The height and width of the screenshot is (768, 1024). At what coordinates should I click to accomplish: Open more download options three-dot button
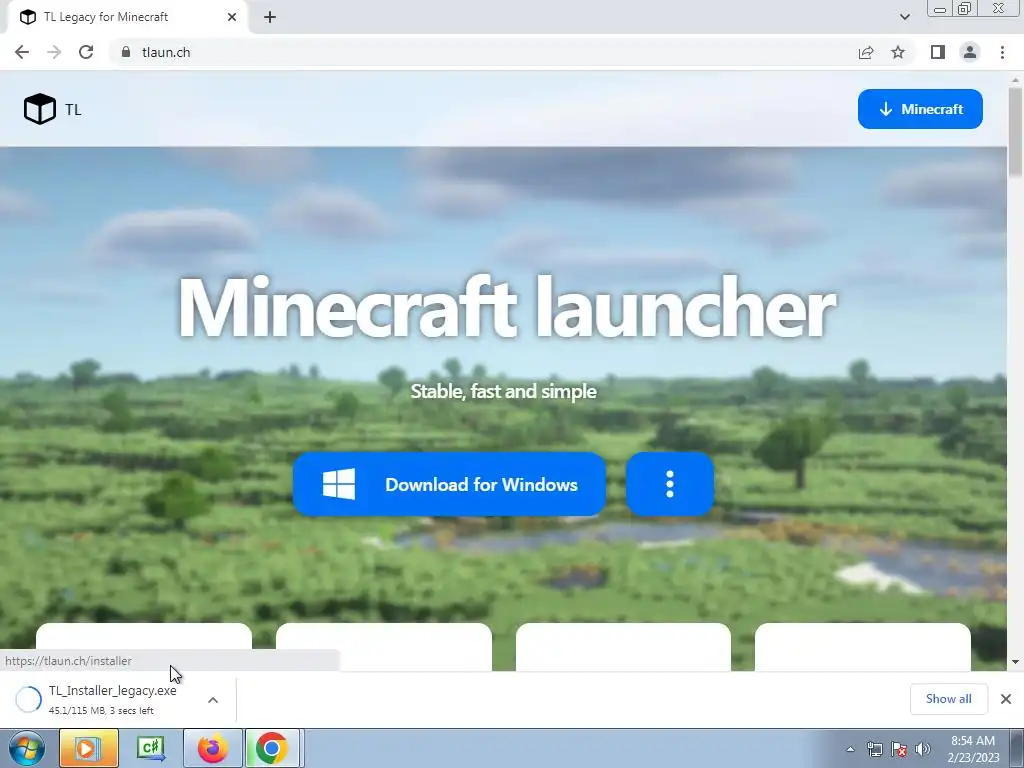point(669,484)
